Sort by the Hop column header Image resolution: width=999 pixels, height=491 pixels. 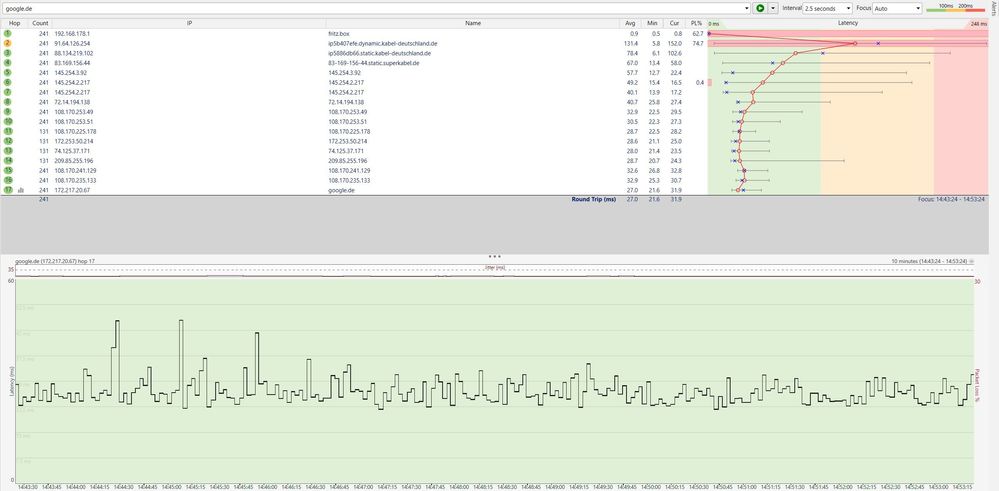[x=15, y=23]
